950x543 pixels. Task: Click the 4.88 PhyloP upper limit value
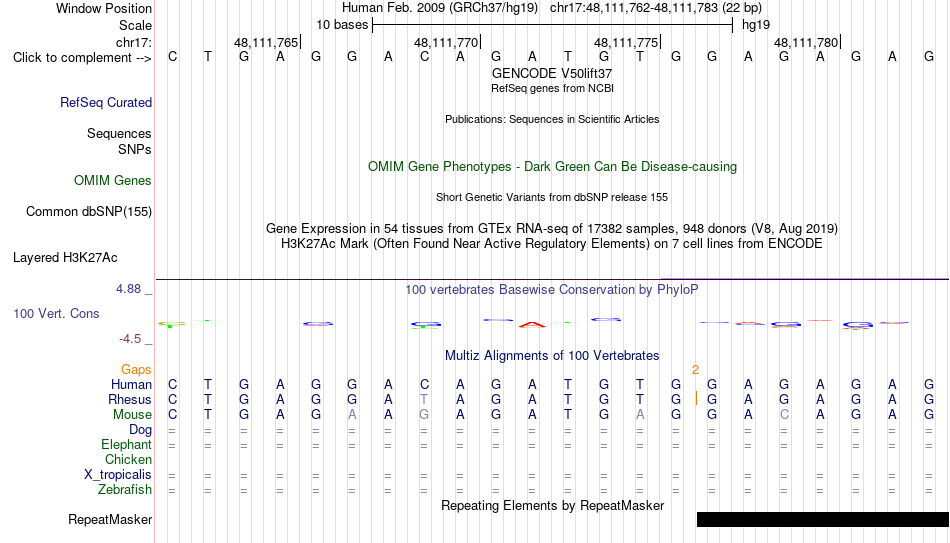(128, 289)
